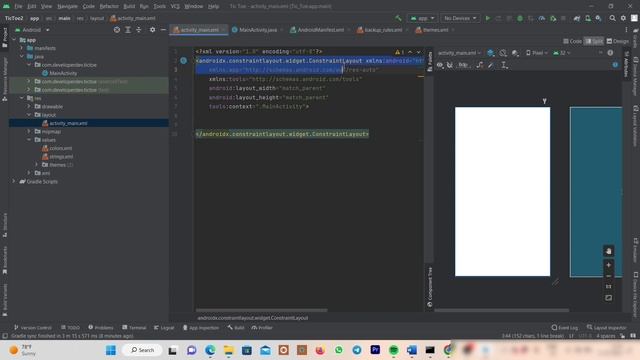Open the SDK Manager toolbar icon
Viewport: 640px width, 360px height.
tap(598, 18)
